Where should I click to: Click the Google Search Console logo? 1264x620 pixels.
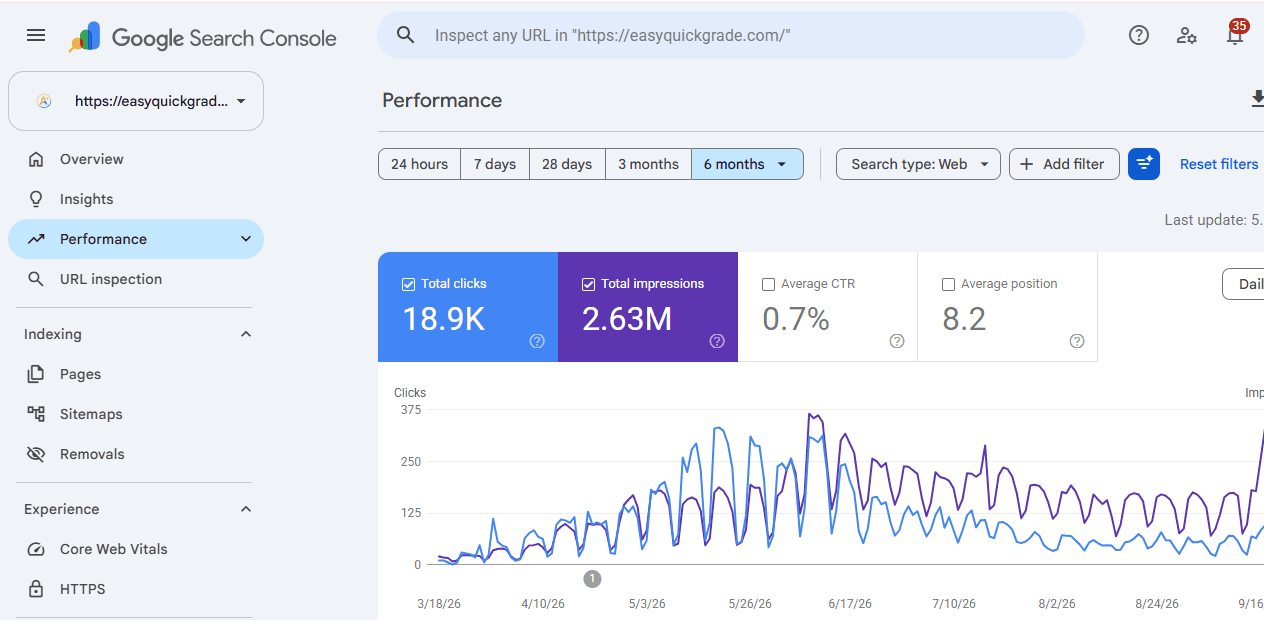point(203,38)
